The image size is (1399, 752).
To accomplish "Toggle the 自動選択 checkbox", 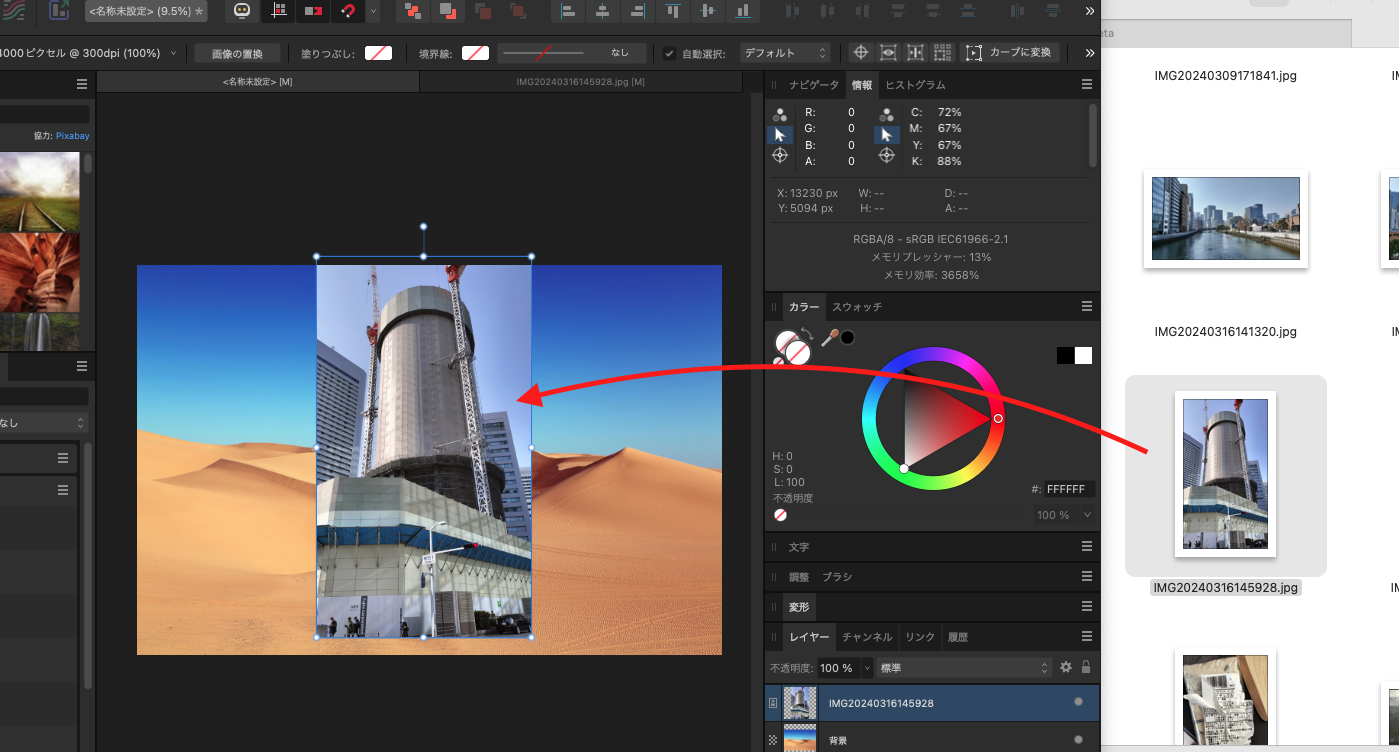I will tap(670, 53).
